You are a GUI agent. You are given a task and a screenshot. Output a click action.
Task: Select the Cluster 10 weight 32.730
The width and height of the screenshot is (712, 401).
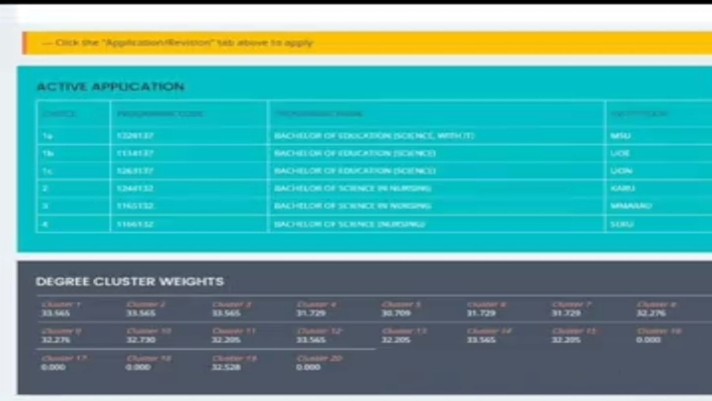pyautogui.click(x=142, y=336)
